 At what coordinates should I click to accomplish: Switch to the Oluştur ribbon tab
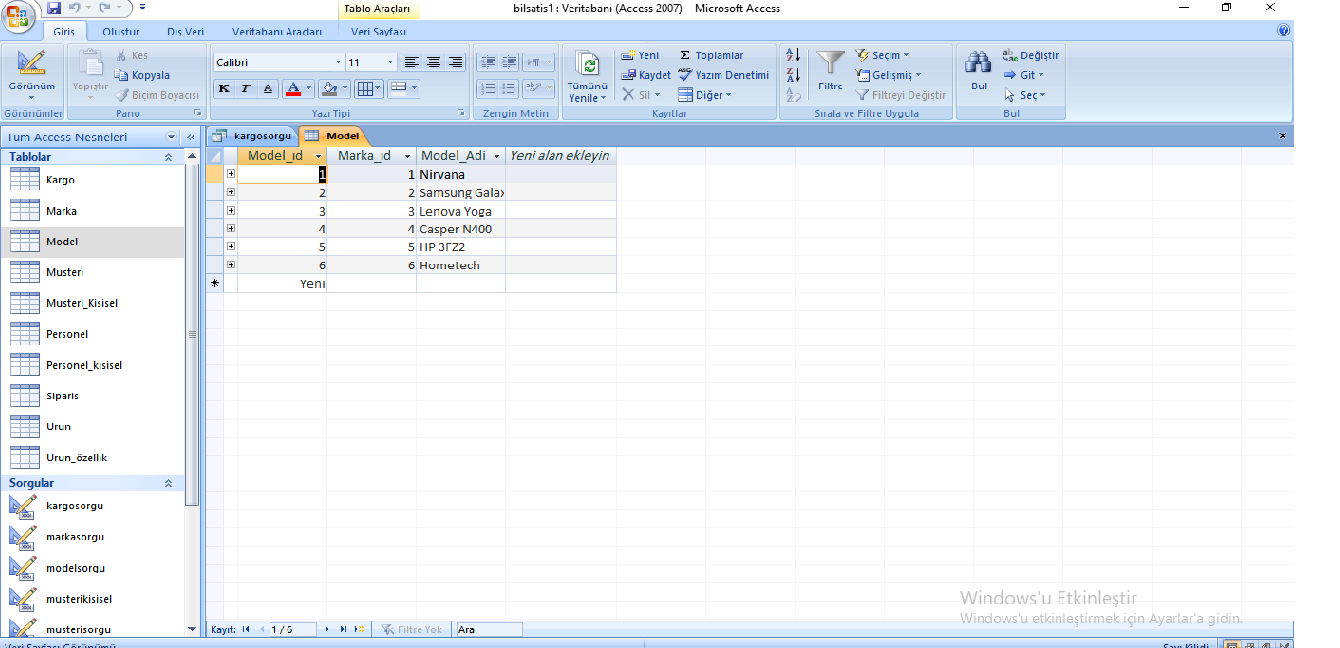[x=121, y=32]
